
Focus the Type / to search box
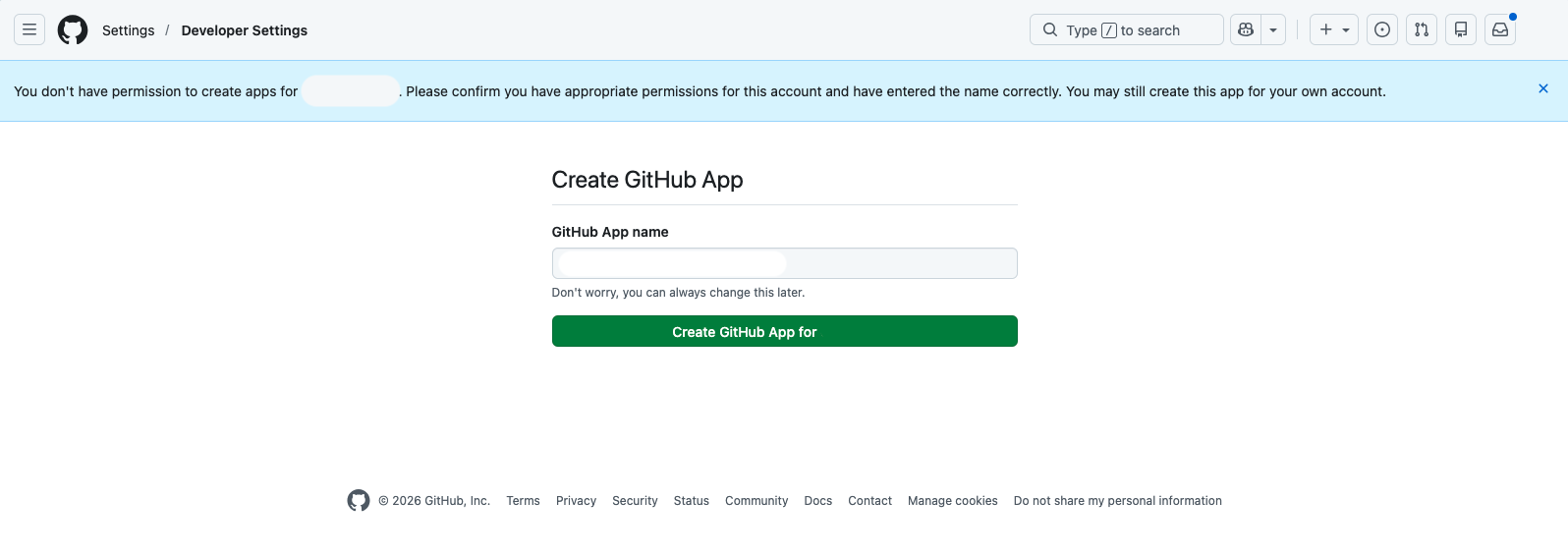tap(1126, 29)
